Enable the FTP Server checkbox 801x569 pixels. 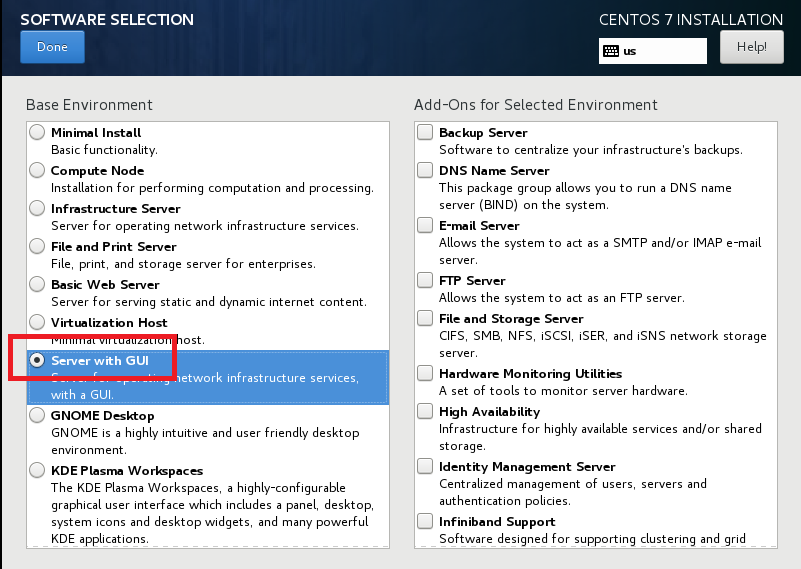click(x=425, y=280)
